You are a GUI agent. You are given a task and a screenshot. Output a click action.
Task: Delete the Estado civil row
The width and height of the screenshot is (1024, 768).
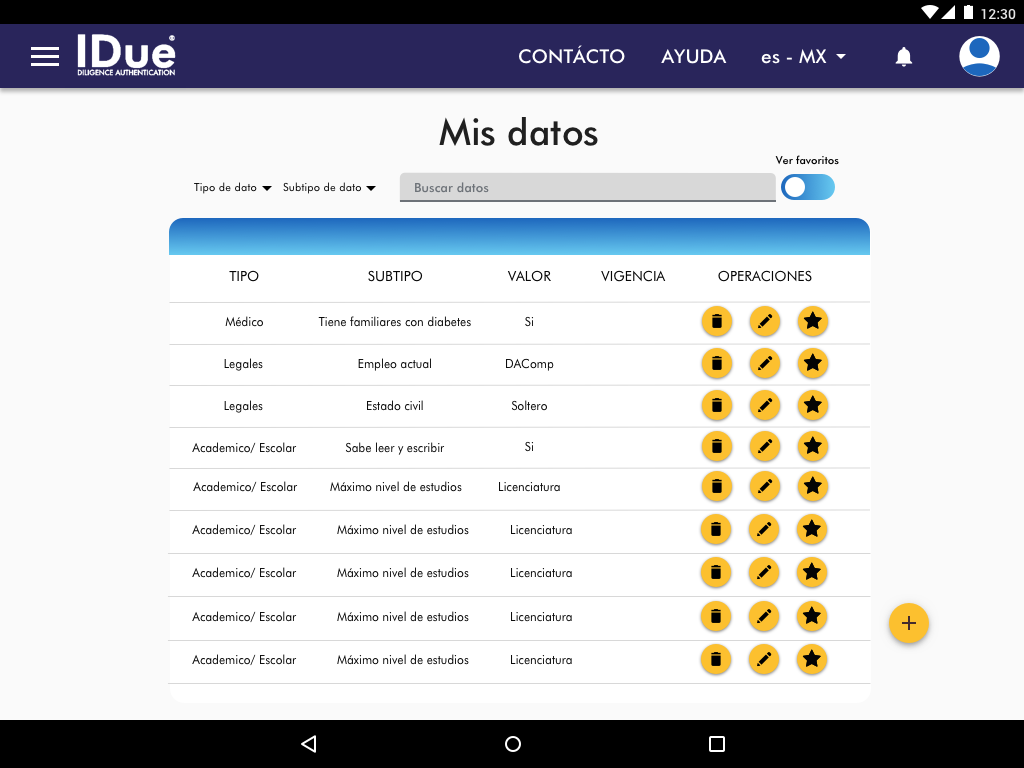716,405
